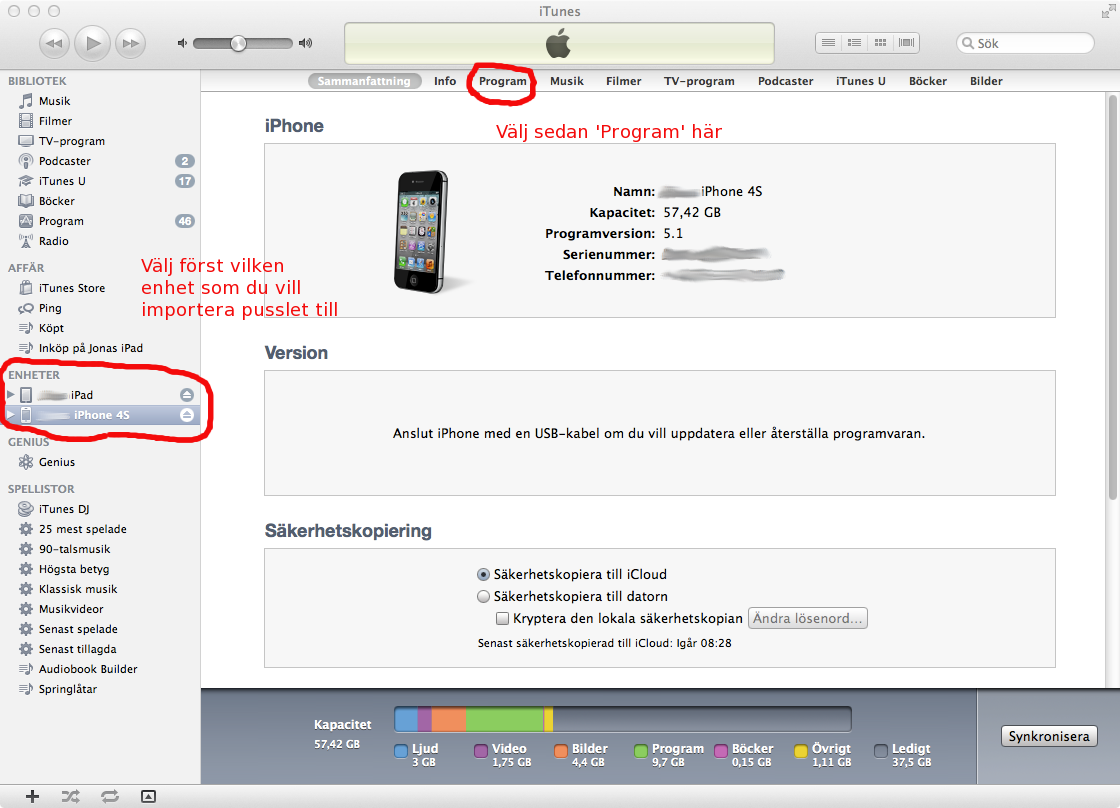Adjust the volume slider knob
Screen dimensions: 1120x808
[x=239, y=44]
